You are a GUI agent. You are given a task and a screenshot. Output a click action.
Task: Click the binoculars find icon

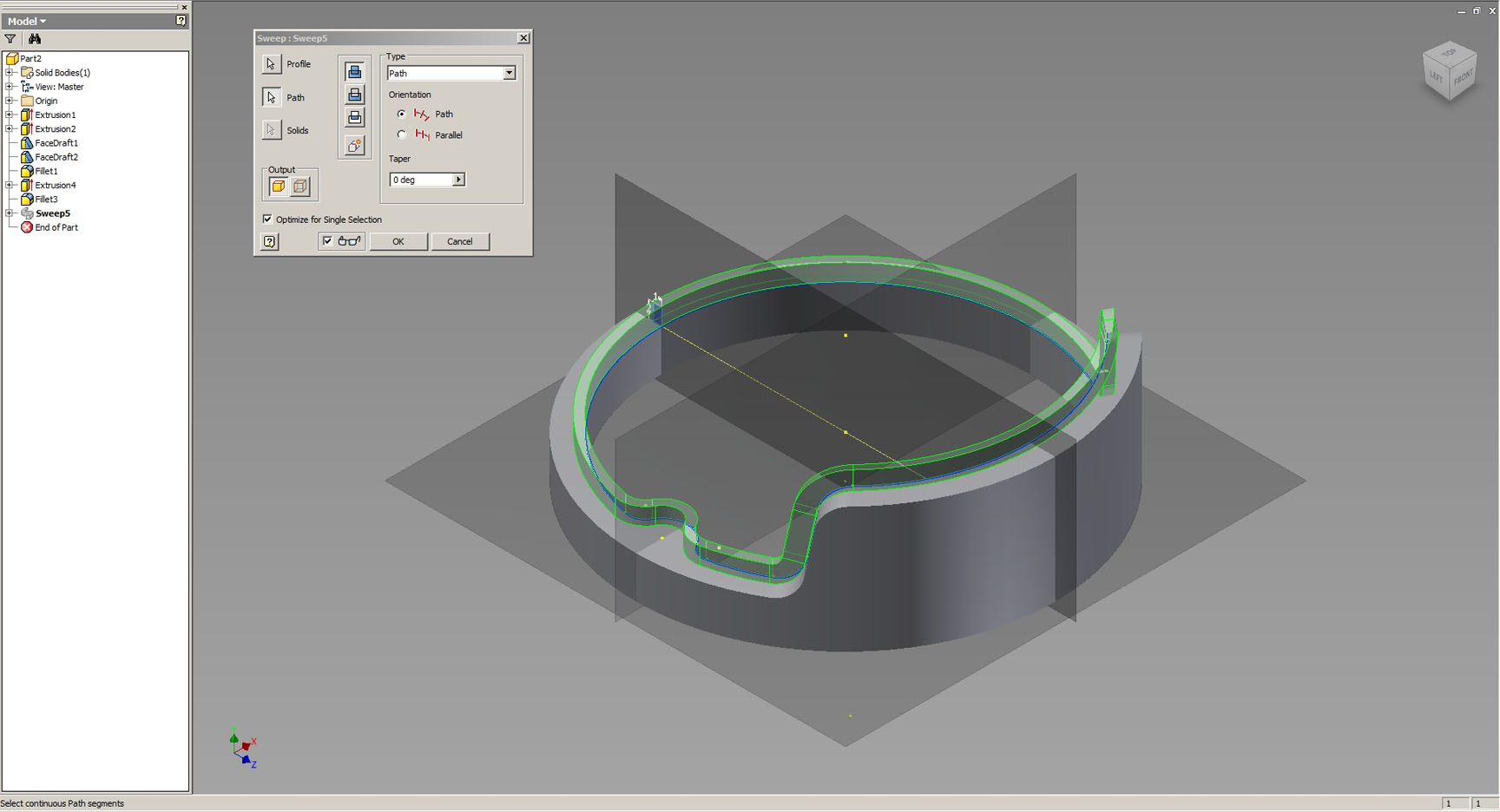pyautogui.click(x=35, y=39)
